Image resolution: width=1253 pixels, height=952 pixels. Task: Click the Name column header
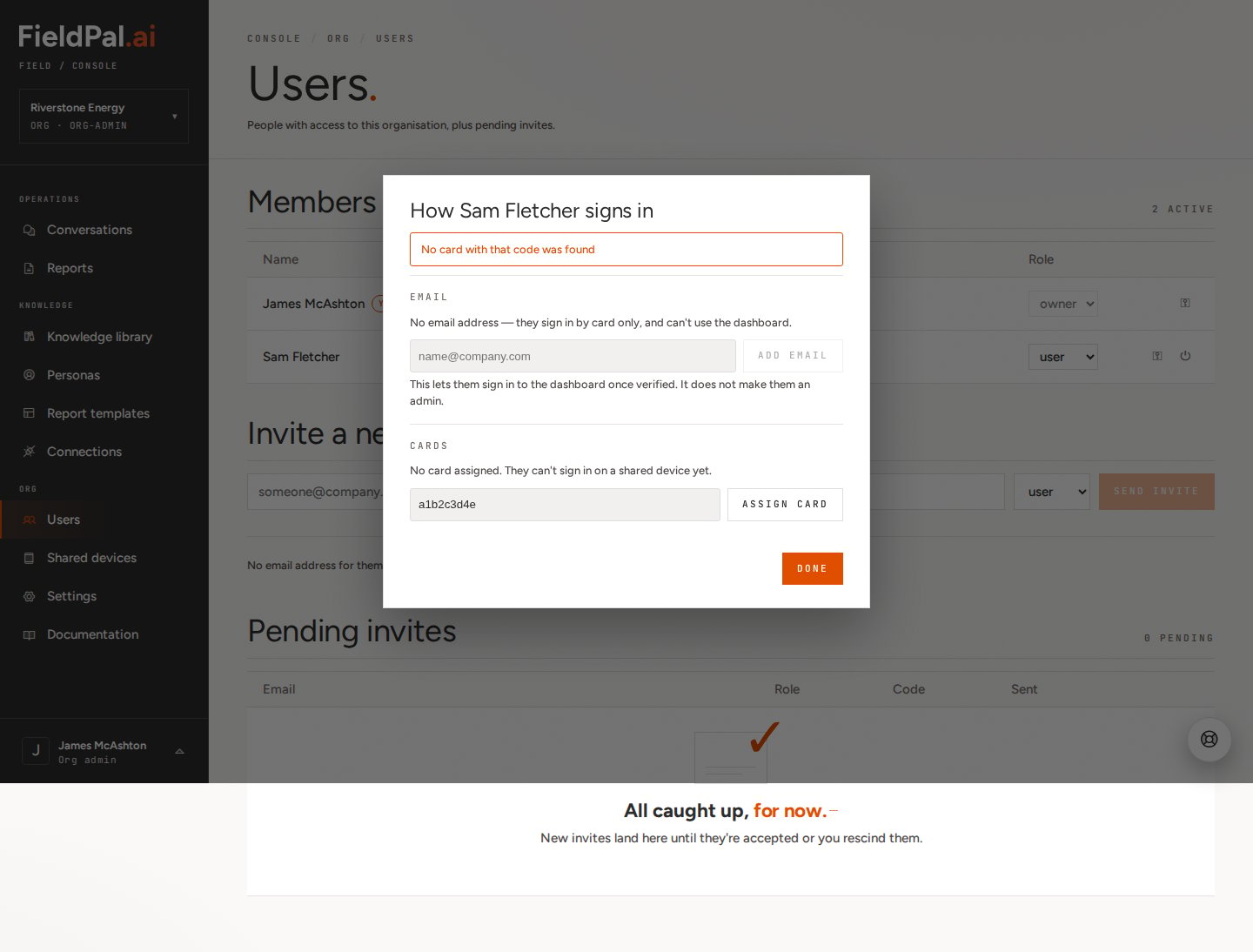[x=280, y=259]
